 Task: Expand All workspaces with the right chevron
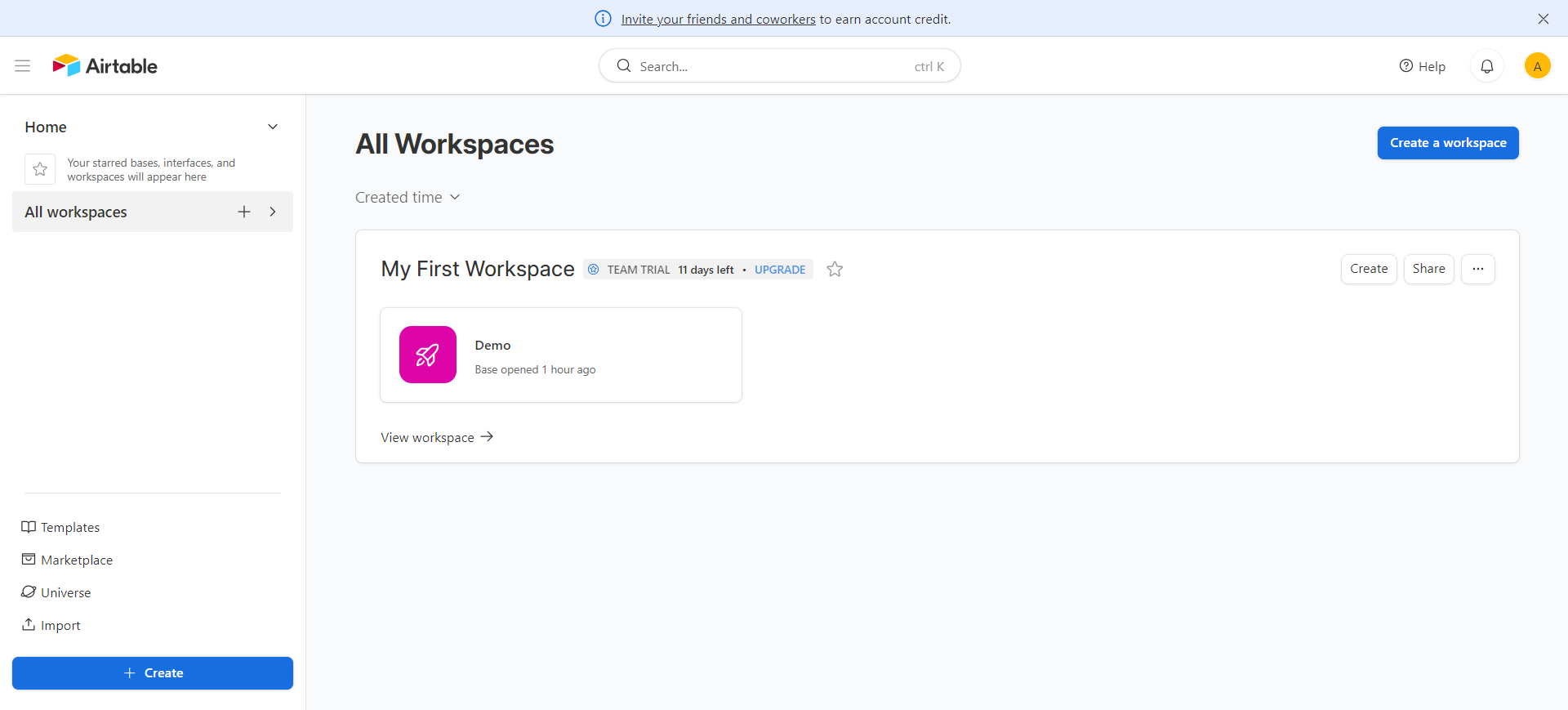[x=273, y=212]
